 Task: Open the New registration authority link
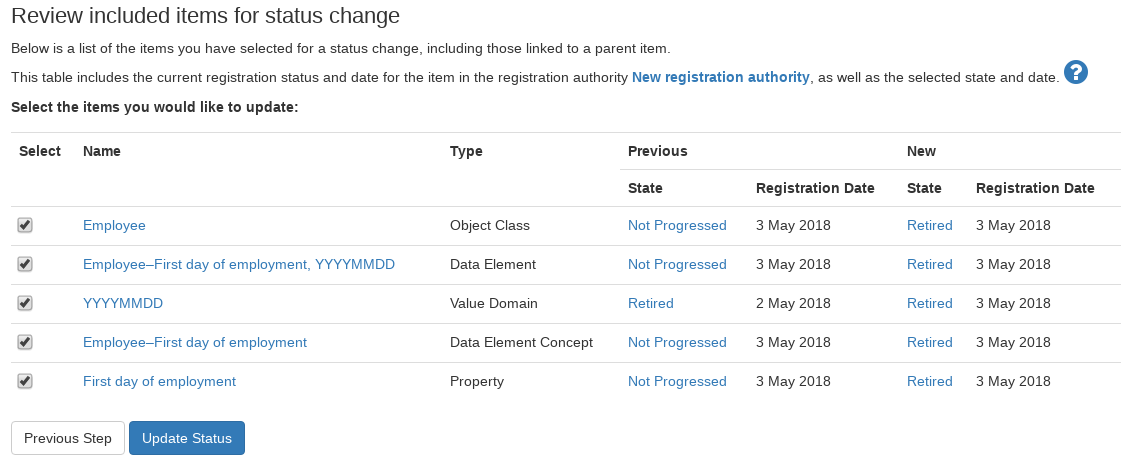click(x=720, y=77)
